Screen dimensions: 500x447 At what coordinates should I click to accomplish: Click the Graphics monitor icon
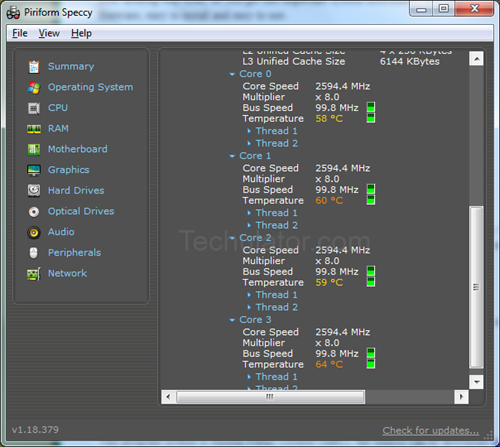tap(34, 170)
